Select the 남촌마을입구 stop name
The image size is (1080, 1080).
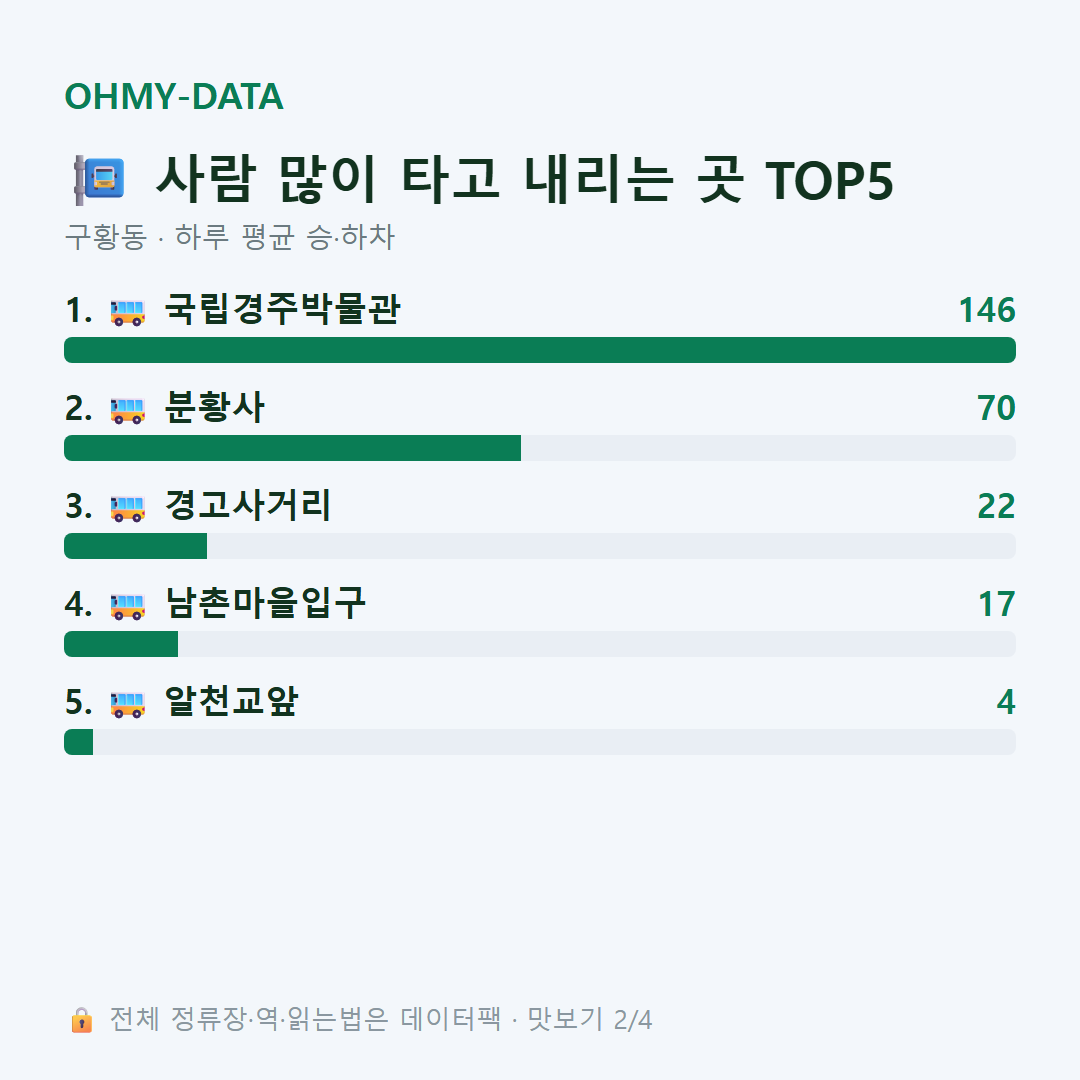tap(265, 603)
